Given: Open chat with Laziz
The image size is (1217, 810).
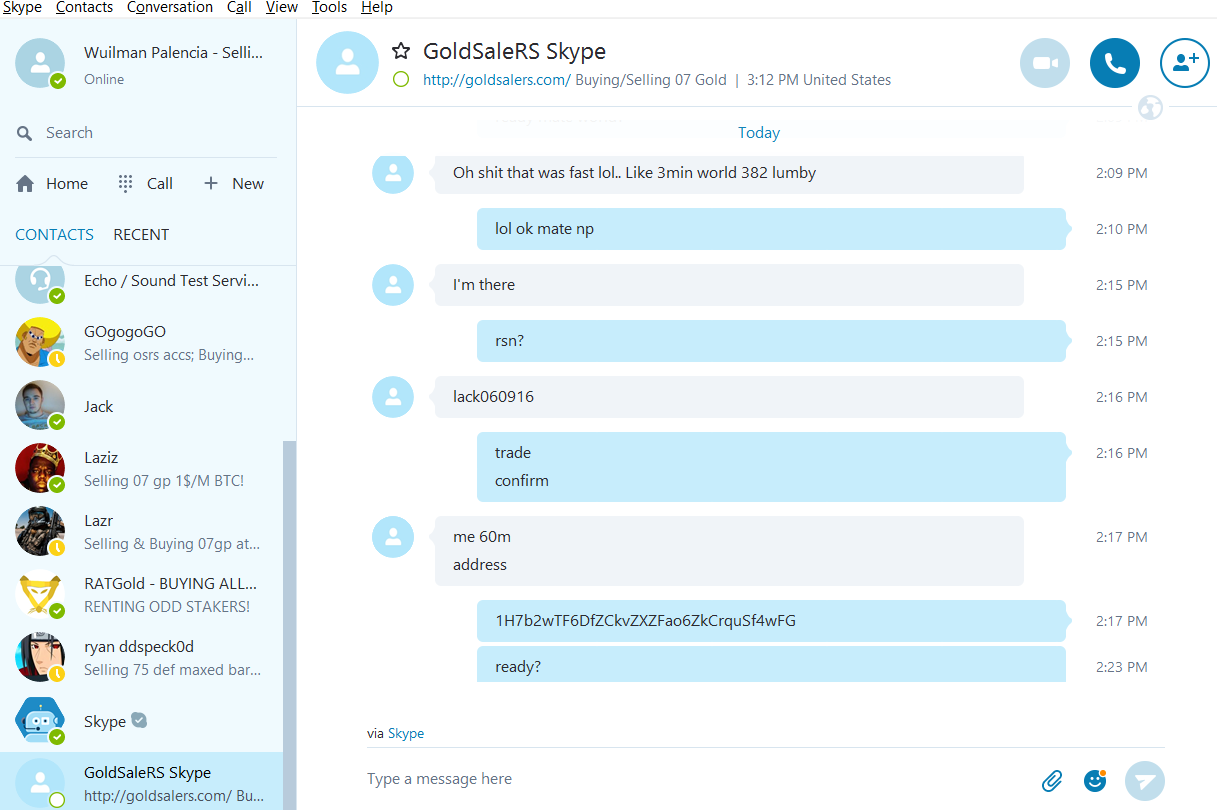Looking at the screenshot, I should (x=141, y=469).
